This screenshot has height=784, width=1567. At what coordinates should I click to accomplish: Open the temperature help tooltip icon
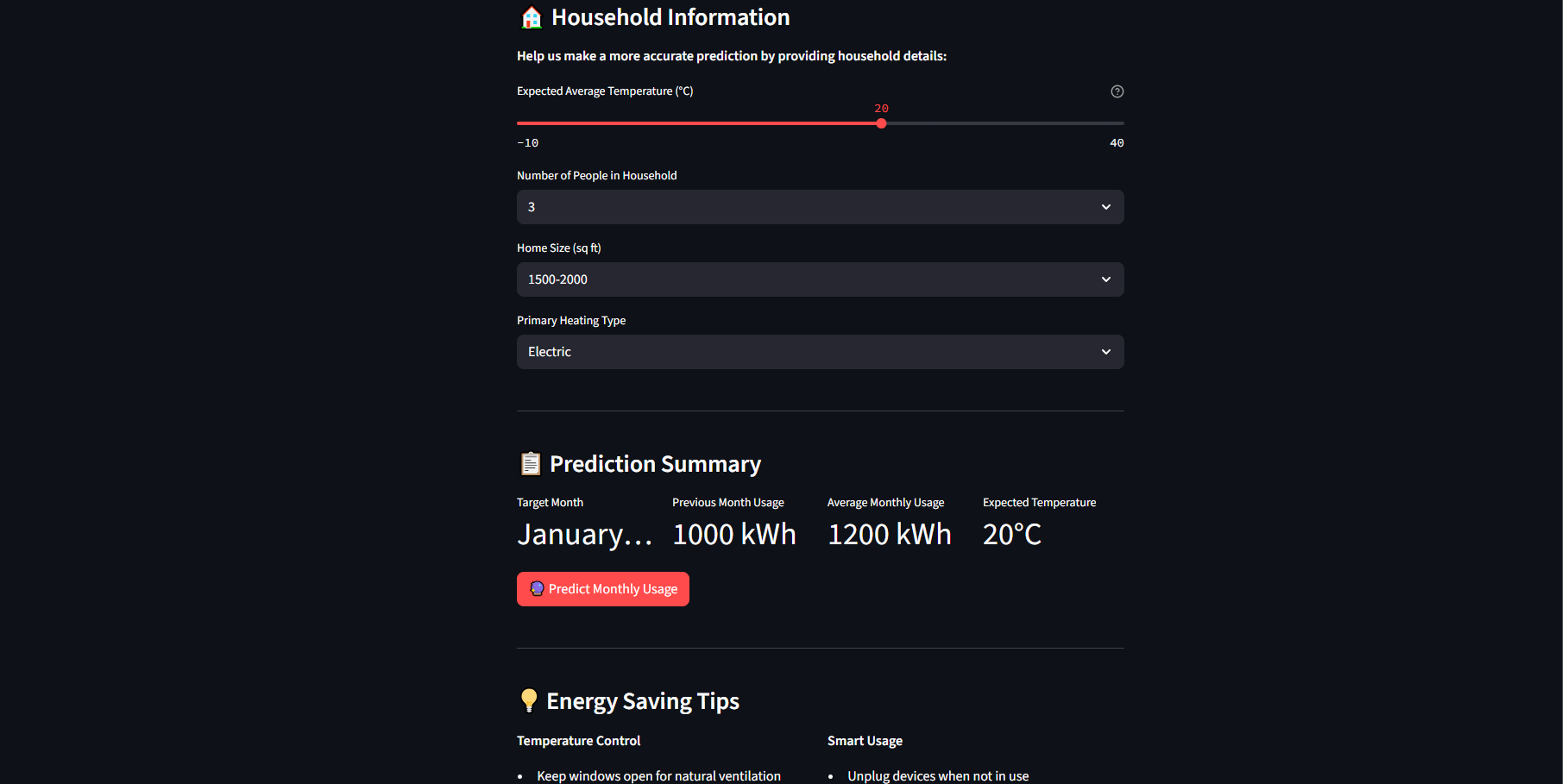[x=1117, y=91]
